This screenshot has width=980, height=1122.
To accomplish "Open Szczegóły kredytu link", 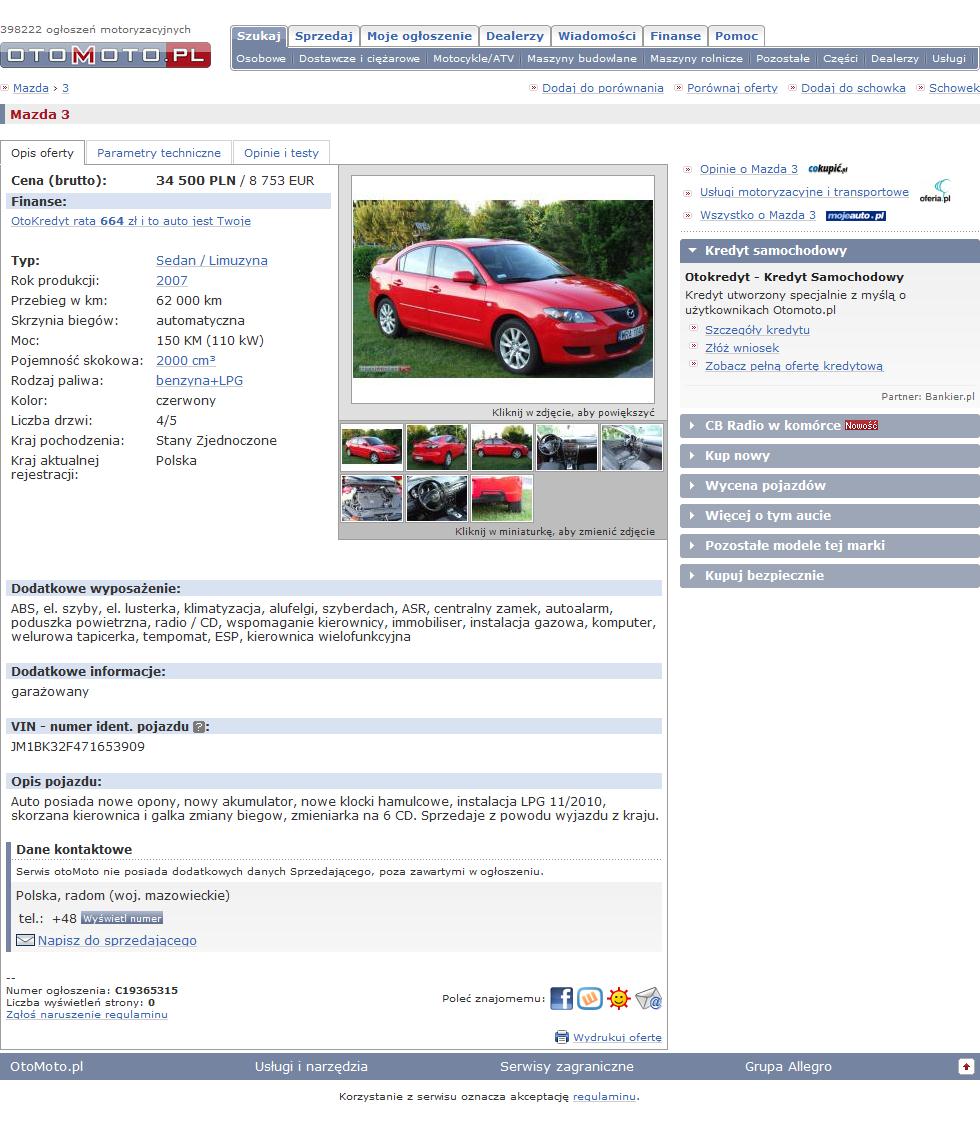I will tap(757, 330).
